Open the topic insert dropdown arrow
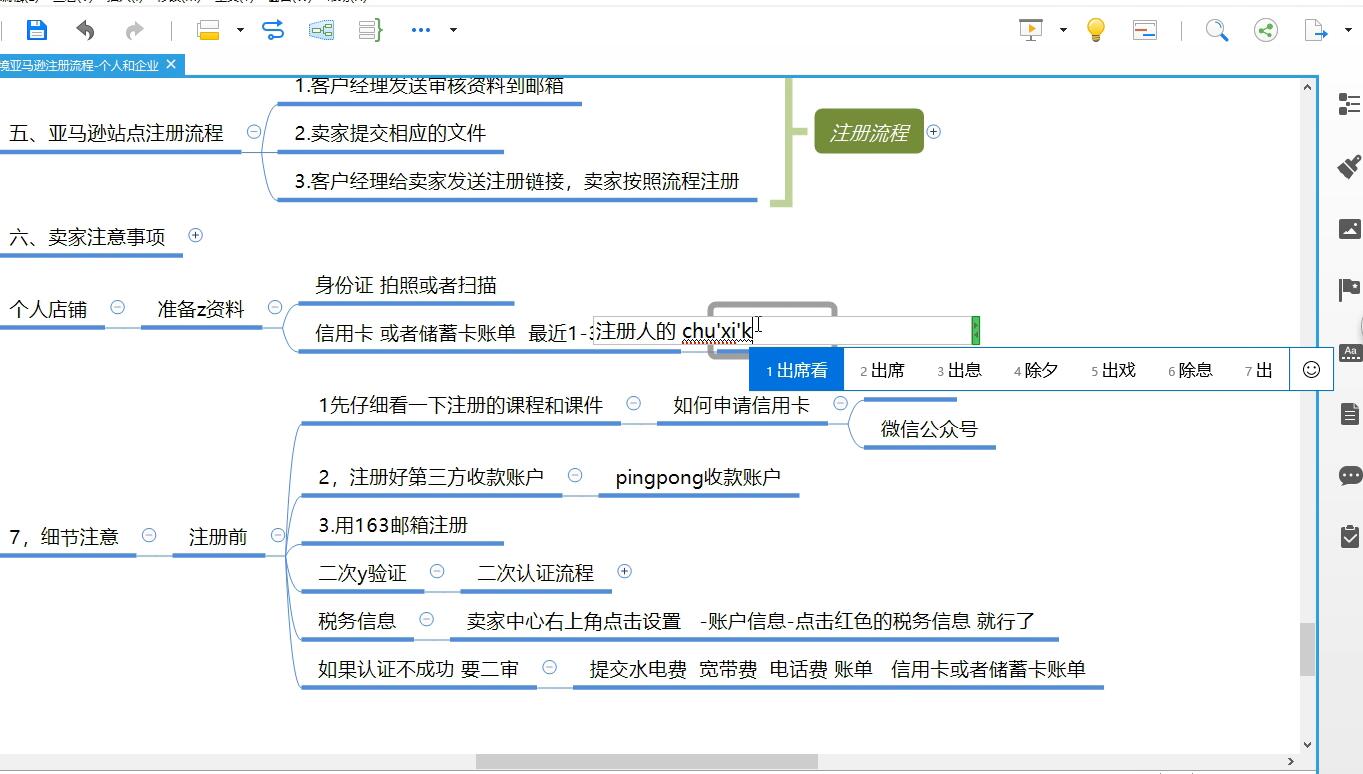The width and height of the screenshot is (1363, 774). pos(240,30)
